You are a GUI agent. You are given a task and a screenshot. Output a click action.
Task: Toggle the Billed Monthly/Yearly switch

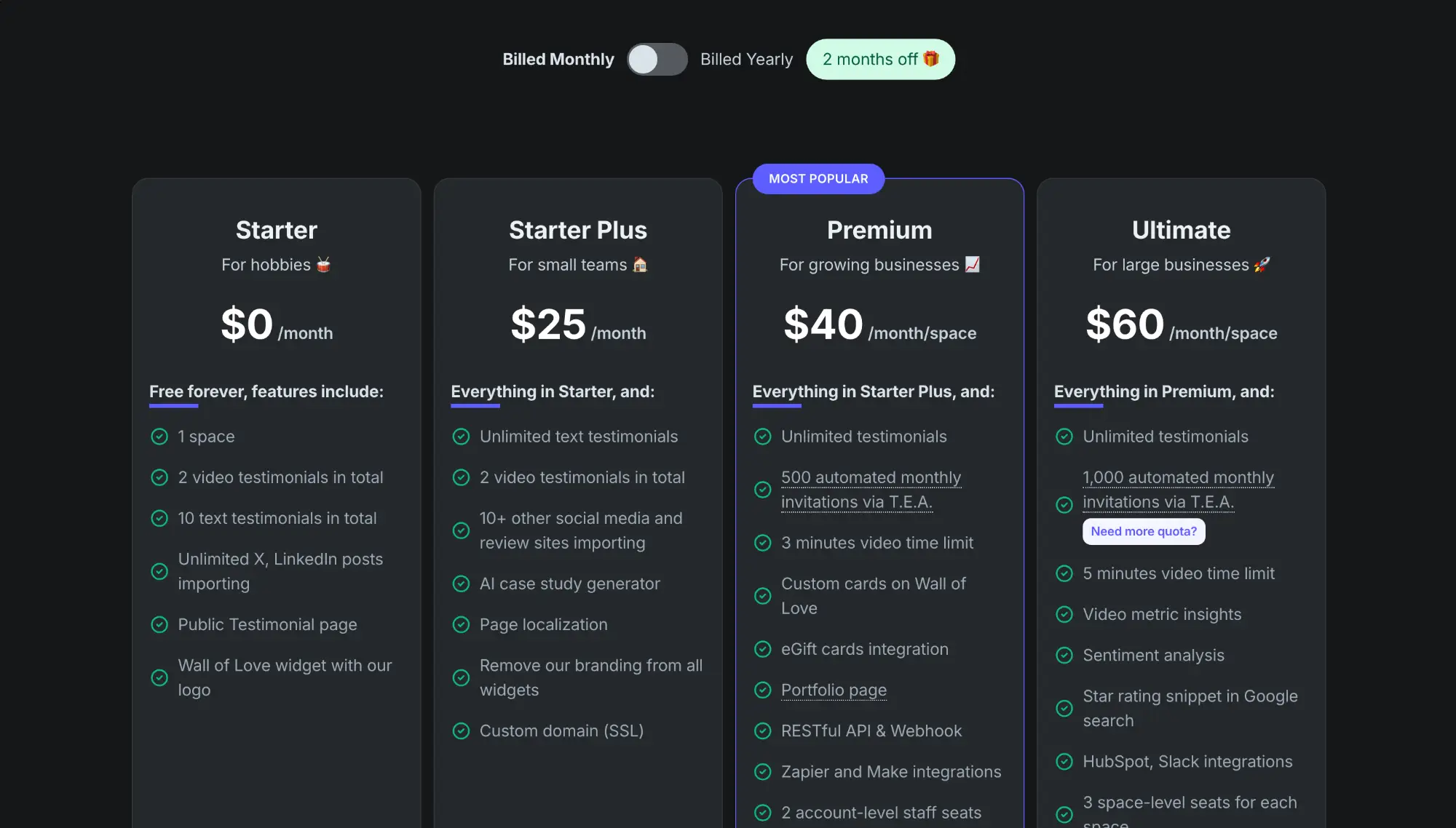coord(657,59)
